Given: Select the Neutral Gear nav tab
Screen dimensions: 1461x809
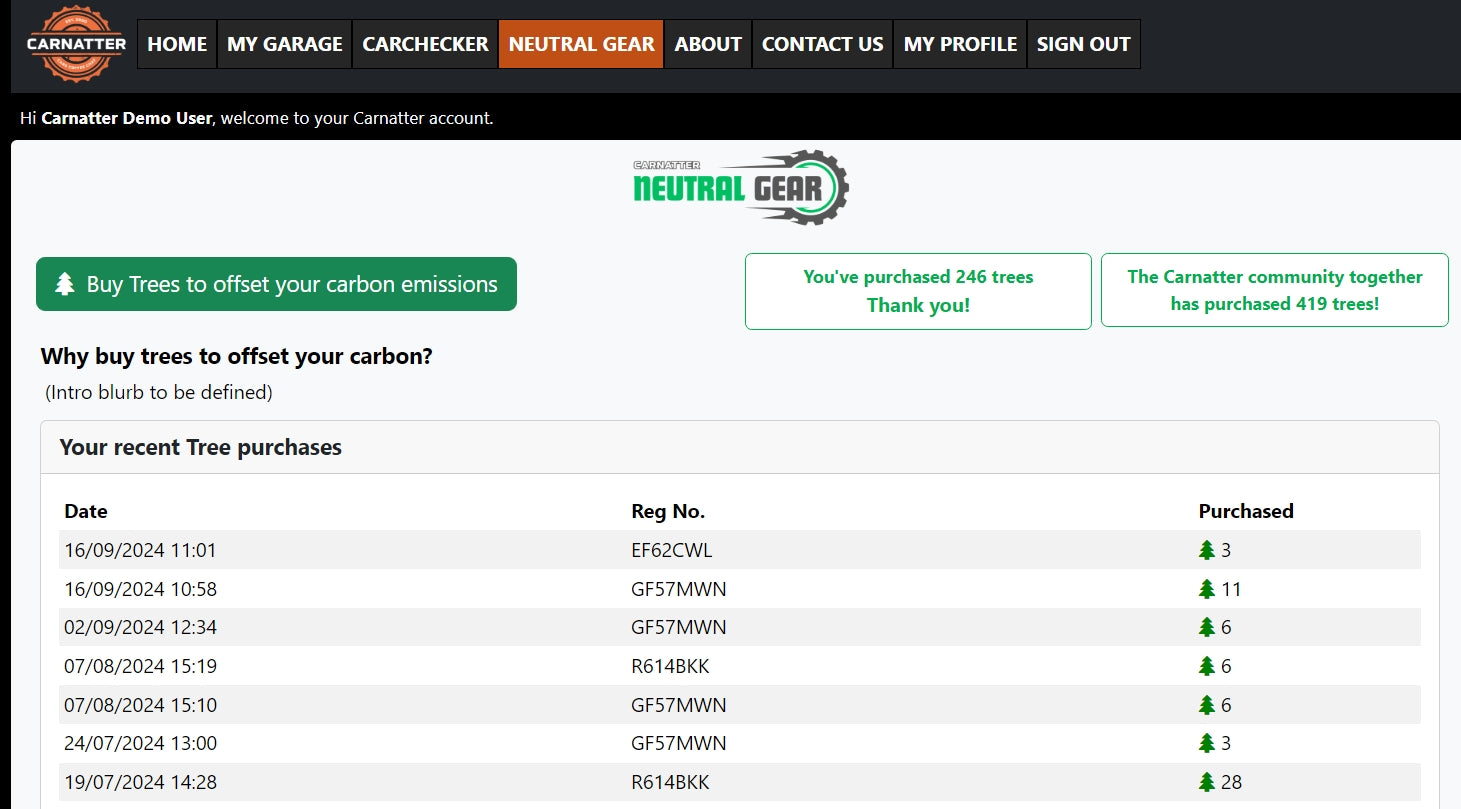Looking at the screenshot, I should click(x=581, y=45).
